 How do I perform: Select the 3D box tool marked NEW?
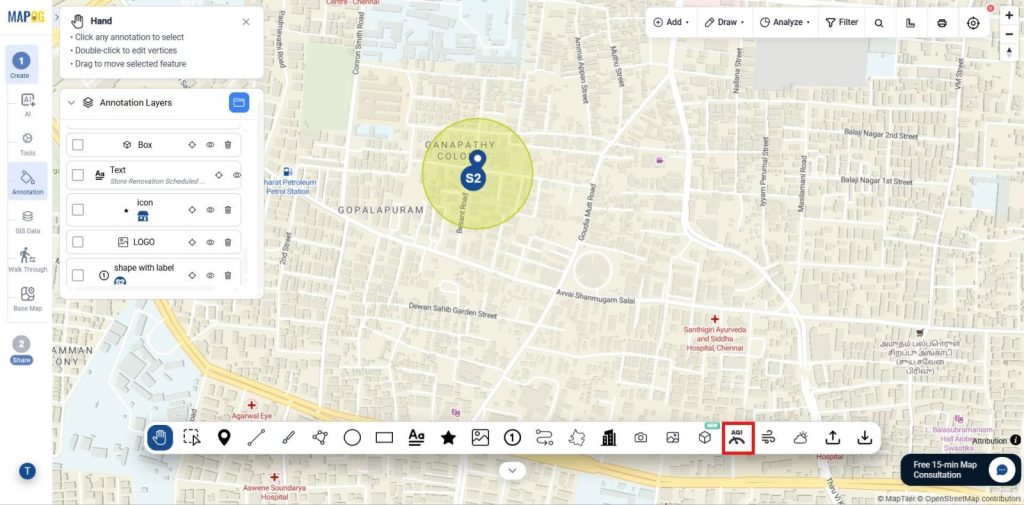click(705, 436)
